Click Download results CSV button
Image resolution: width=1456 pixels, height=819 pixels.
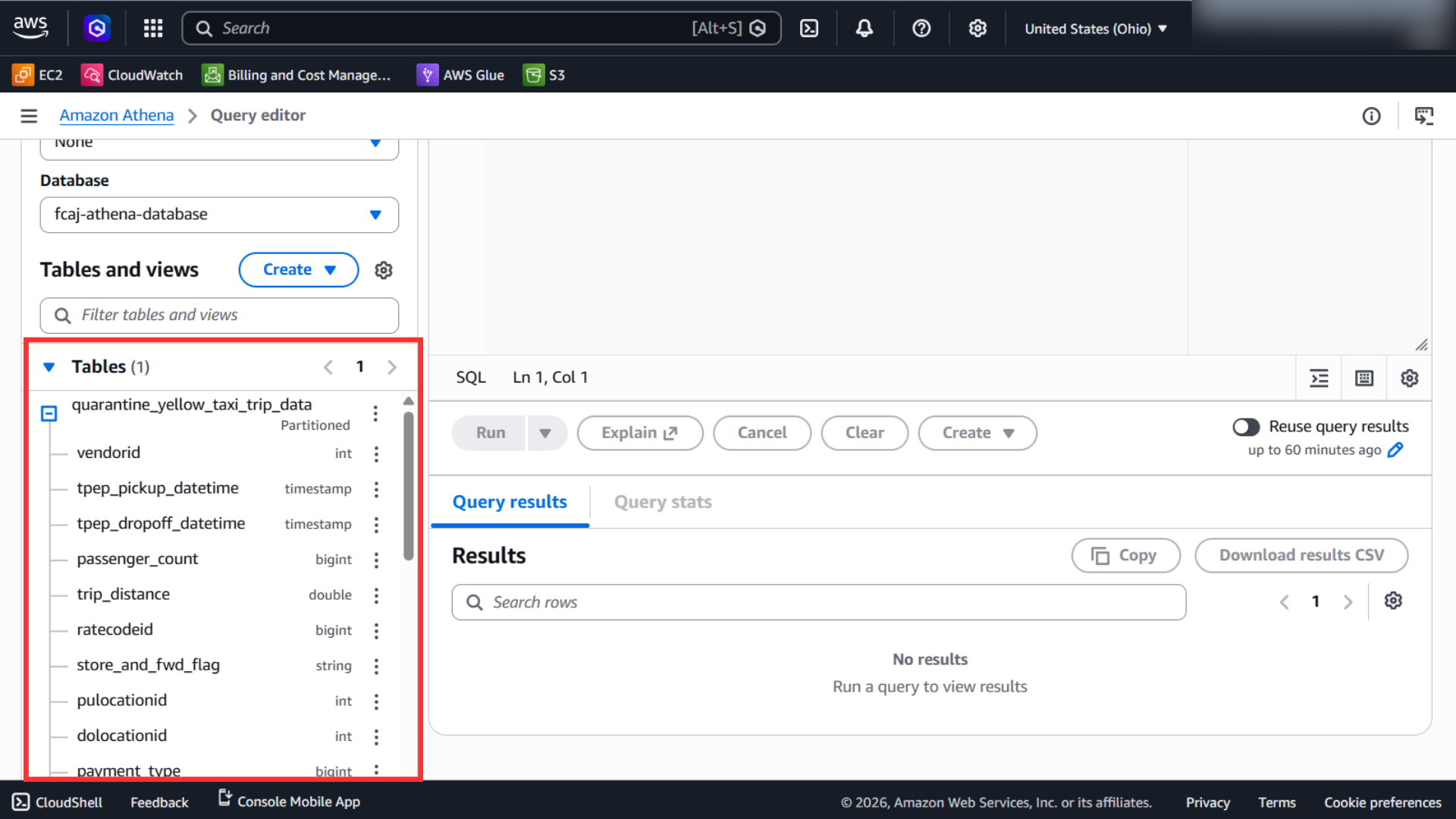pyautogui.click(x=1301, y=556)
